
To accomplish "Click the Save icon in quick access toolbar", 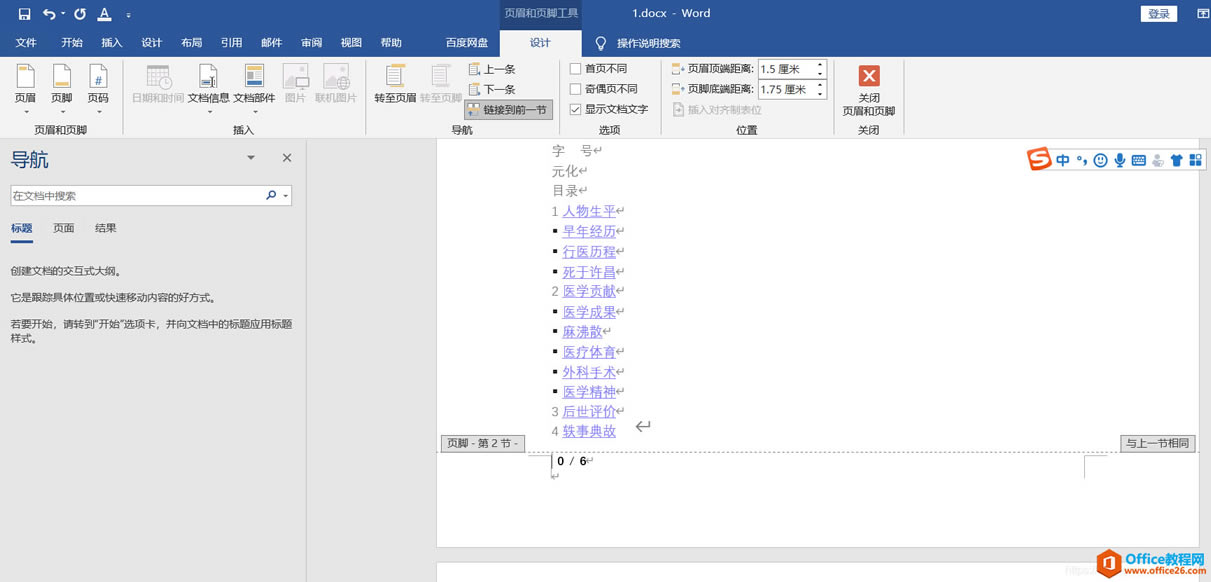I will (x=24, y=14).
